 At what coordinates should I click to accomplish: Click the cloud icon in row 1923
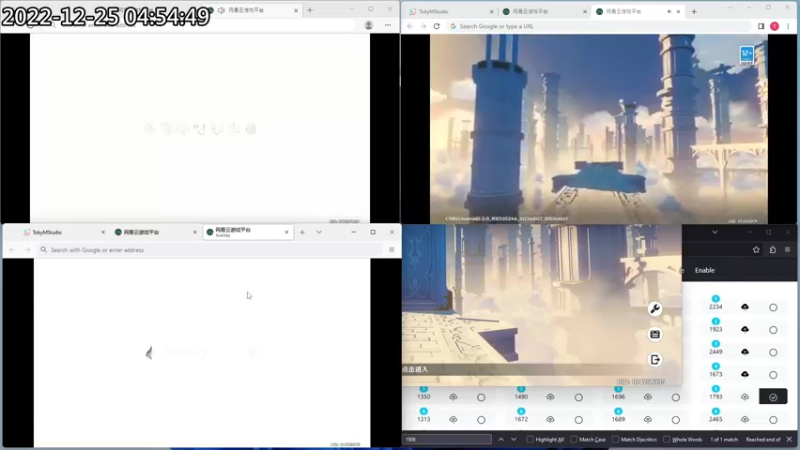[x=745, y=329]
